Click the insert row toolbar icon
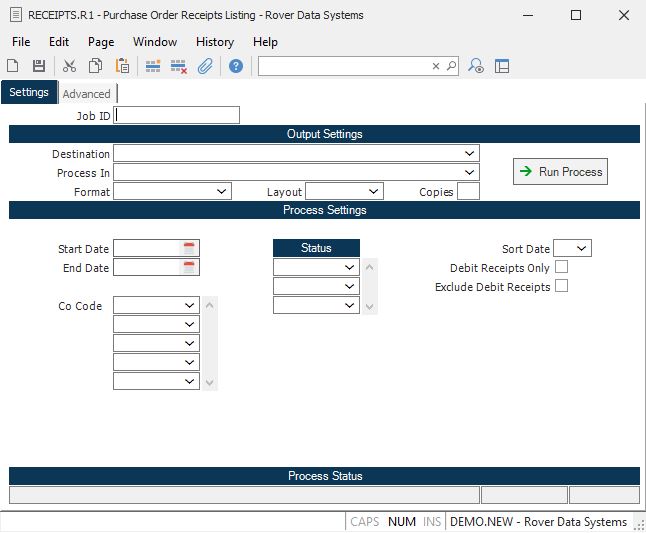The width and height of the screenshot is (646, 533). (153, 66)
